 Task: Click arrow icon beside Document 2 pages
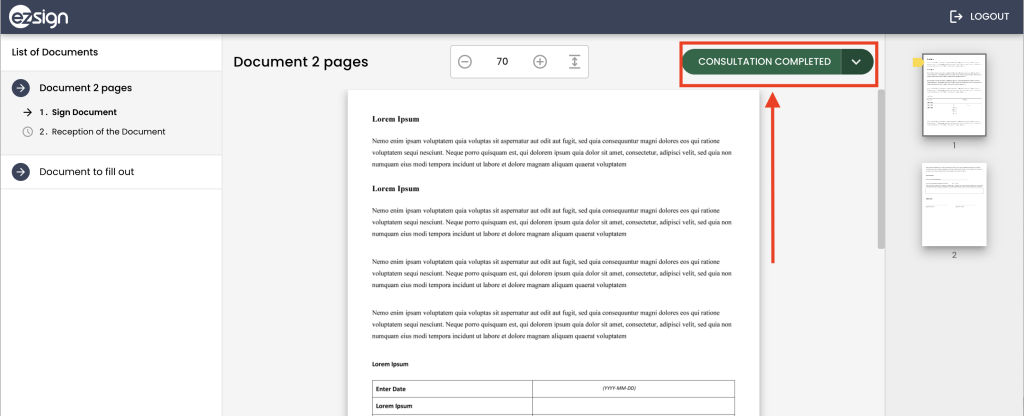point(20,88)
